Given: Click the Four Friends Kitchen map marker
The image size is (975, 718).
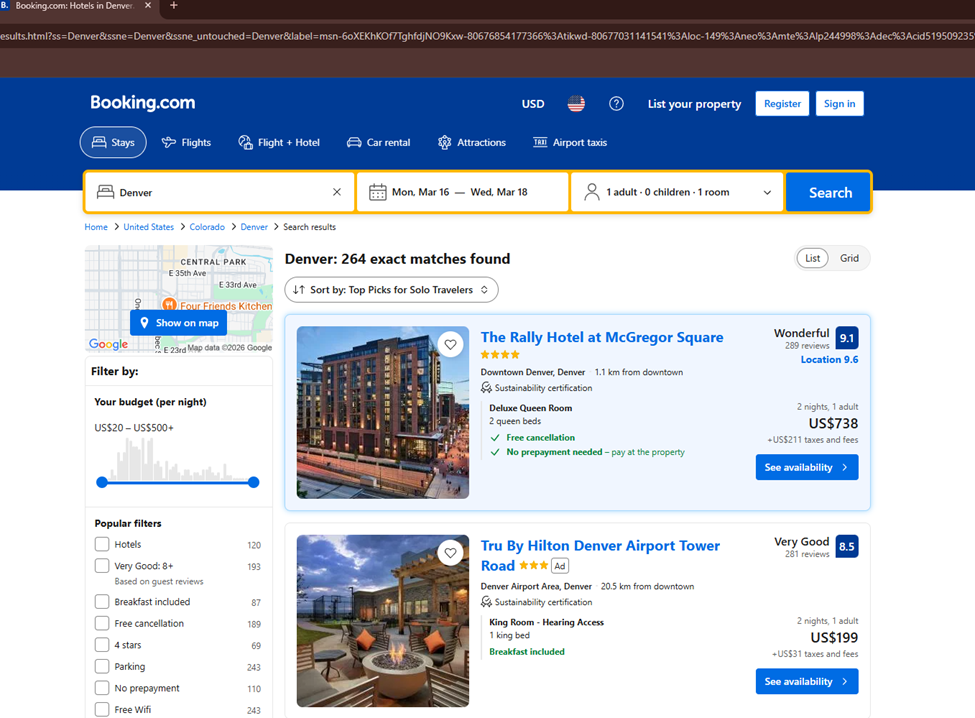Looking at the screenshot, I should pyautogui.click(x=169, y=305).
